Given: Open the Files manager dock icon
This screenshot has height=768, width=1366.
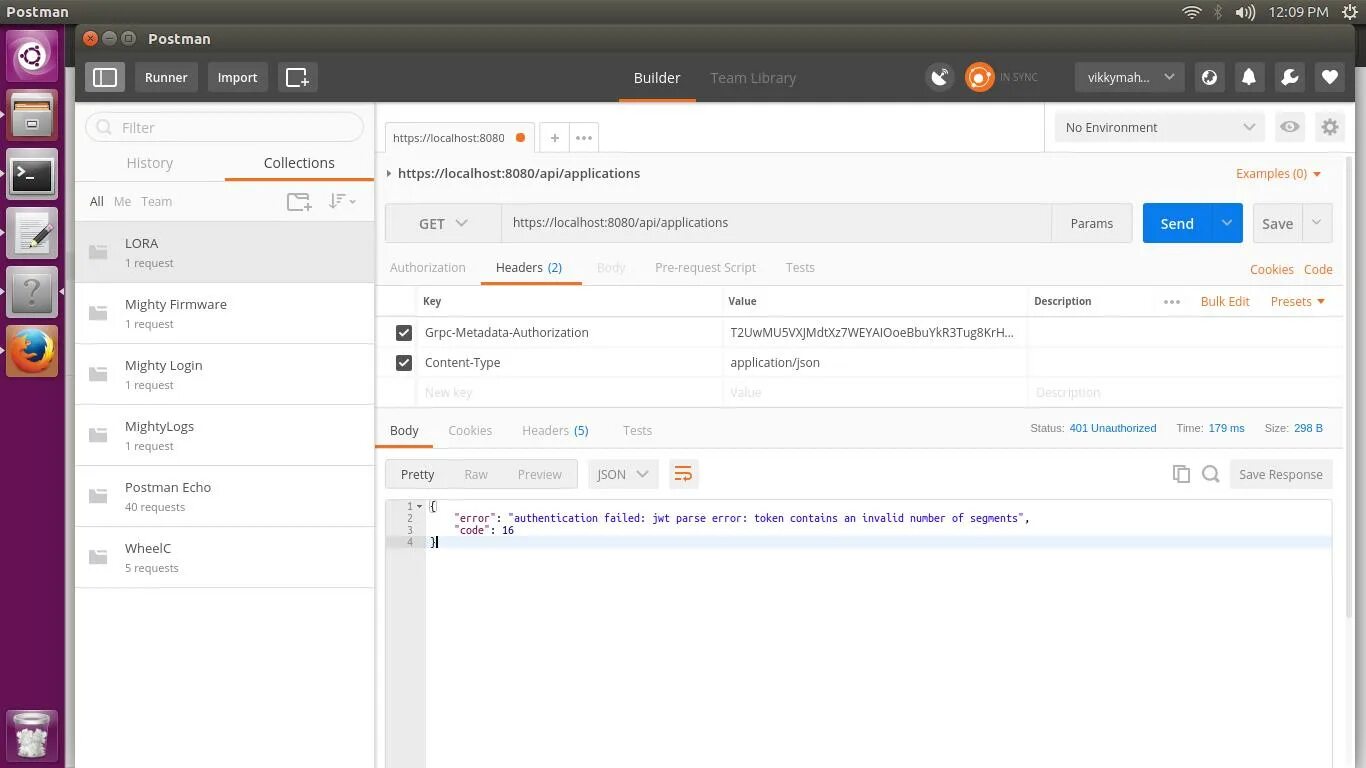Looking at the screenshot, I should (32, 115).
